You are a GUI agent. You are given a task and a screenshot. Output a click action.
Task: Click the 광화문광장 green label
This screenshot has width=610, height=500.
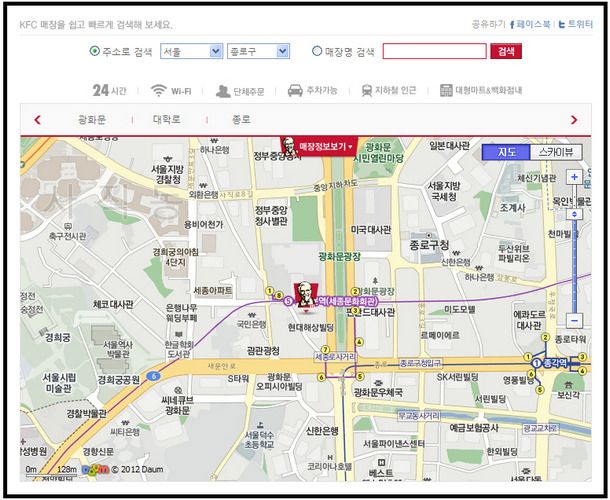339,256
